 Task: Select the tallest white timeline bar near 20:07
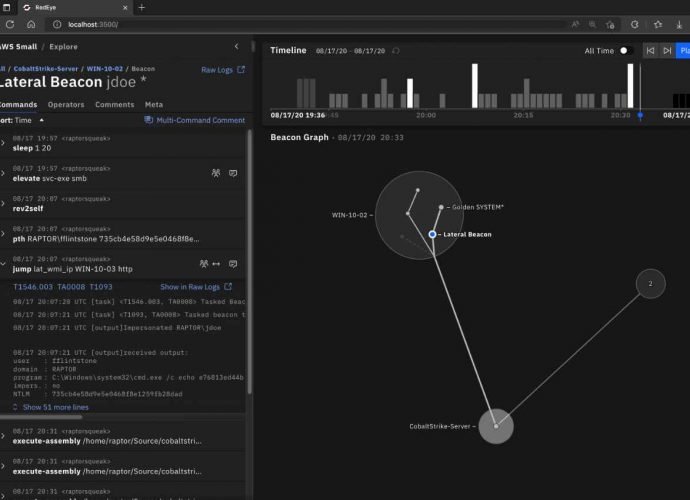point(475,86)
